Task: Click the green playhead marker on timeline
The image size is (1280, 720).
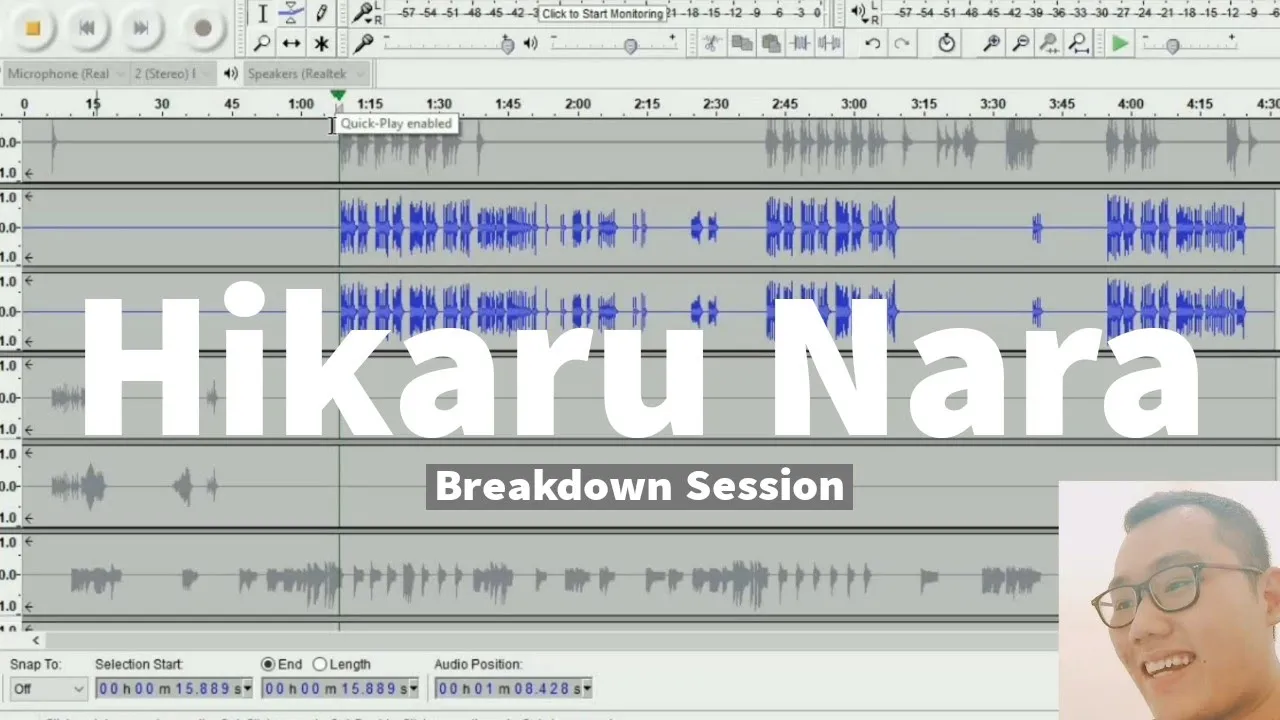Action: pos(338,96)
